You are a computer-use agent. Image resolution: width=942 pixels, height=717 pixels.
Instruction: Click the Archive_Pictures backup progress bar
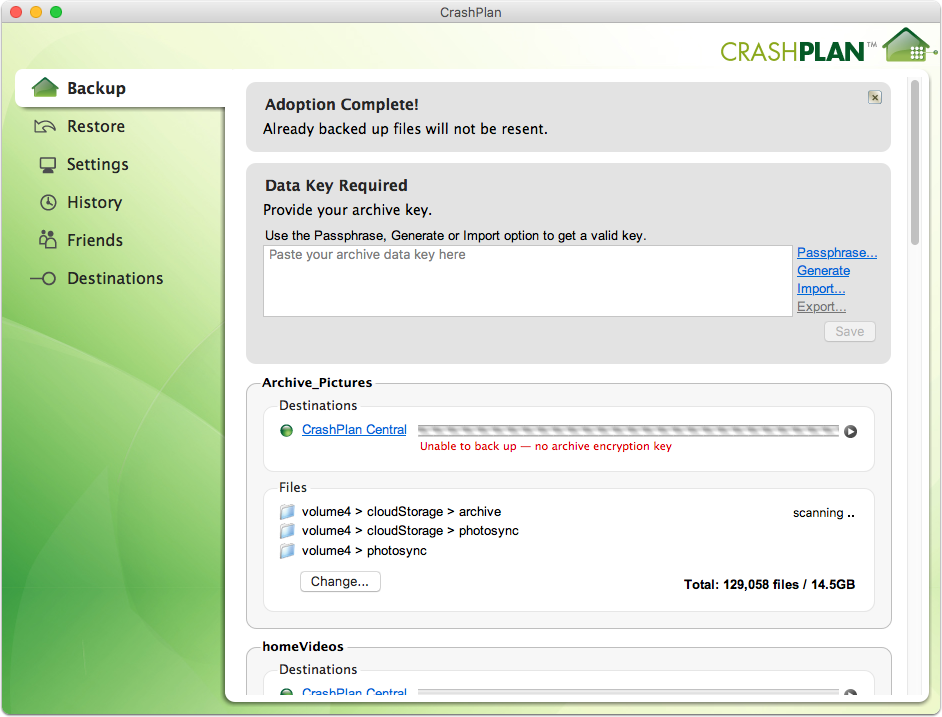628,430
